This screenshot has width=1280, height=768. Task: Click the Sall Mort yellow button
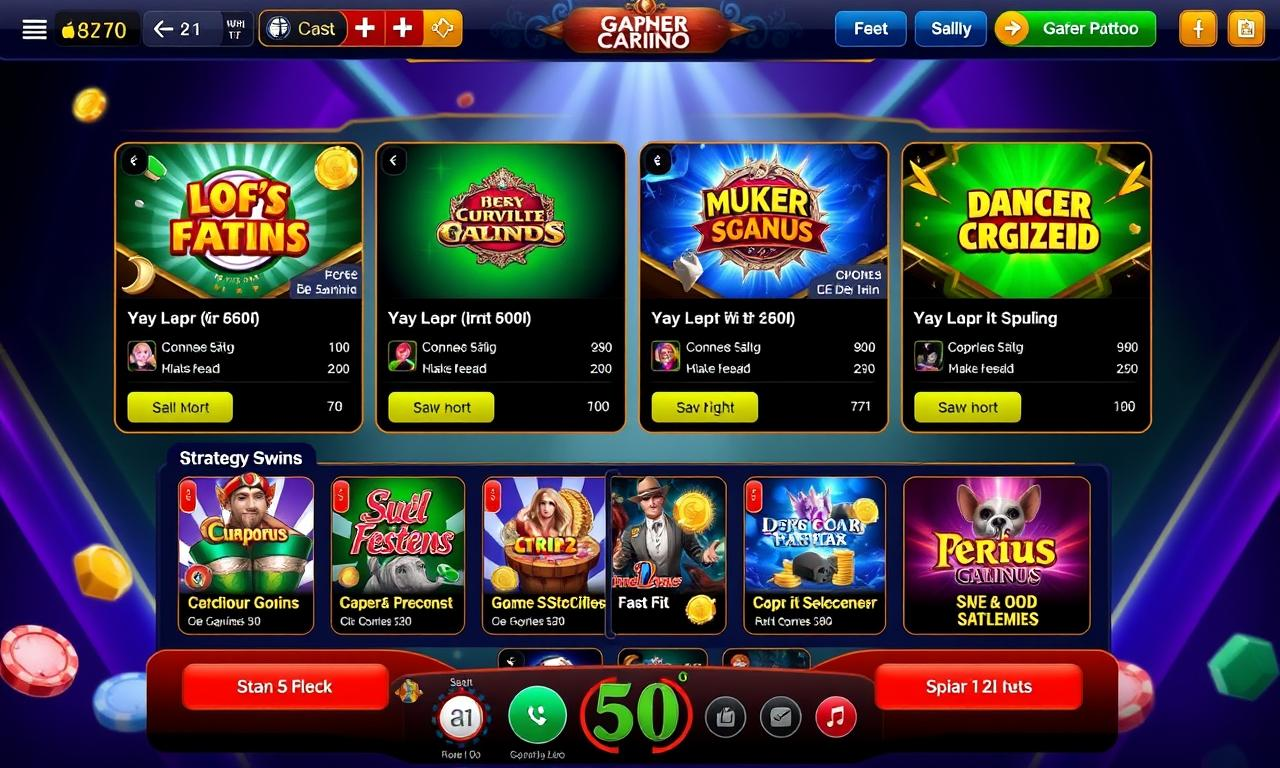coord(180,407)
